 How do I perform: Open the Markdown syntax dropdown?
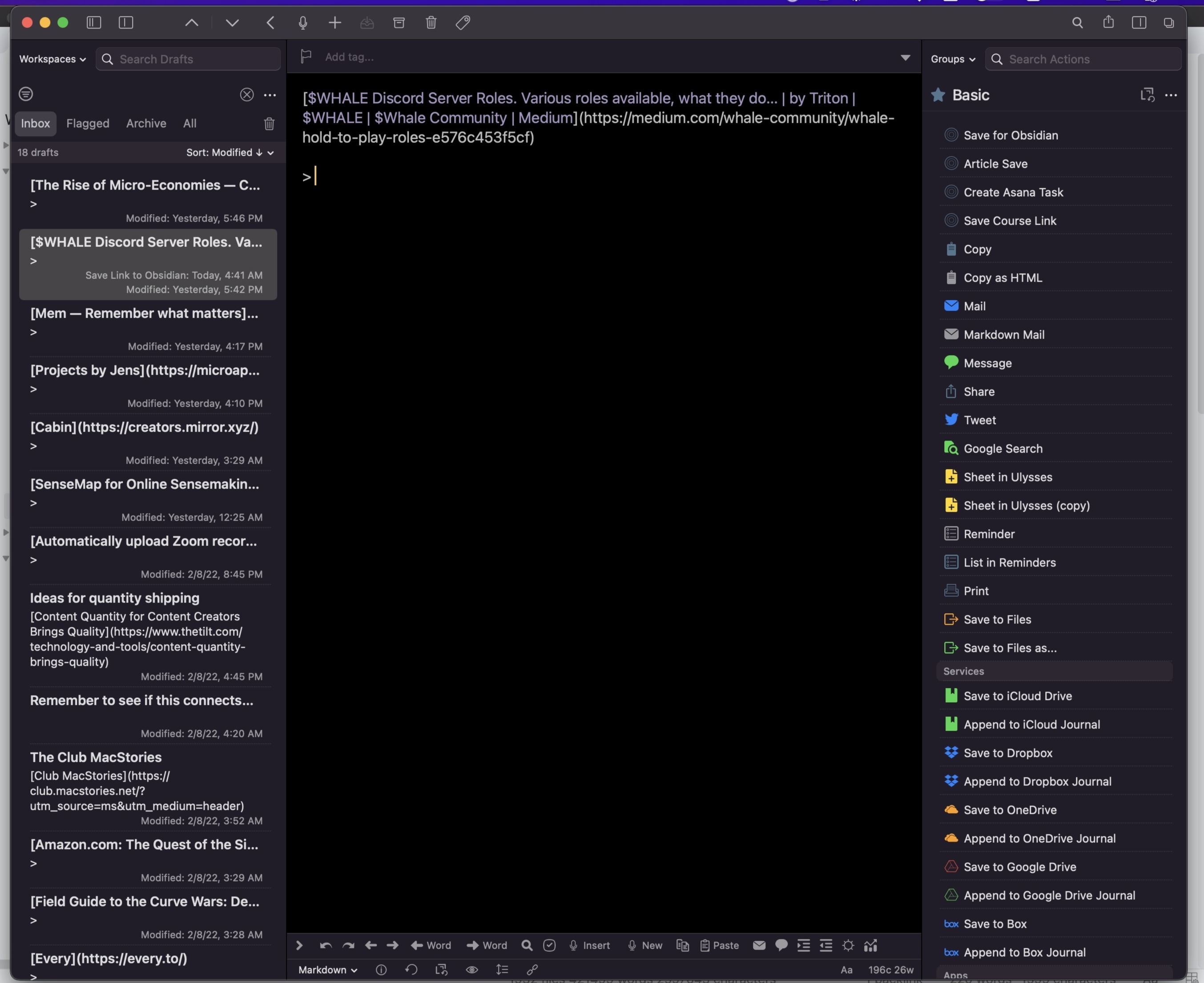click(x=328, y=970)
